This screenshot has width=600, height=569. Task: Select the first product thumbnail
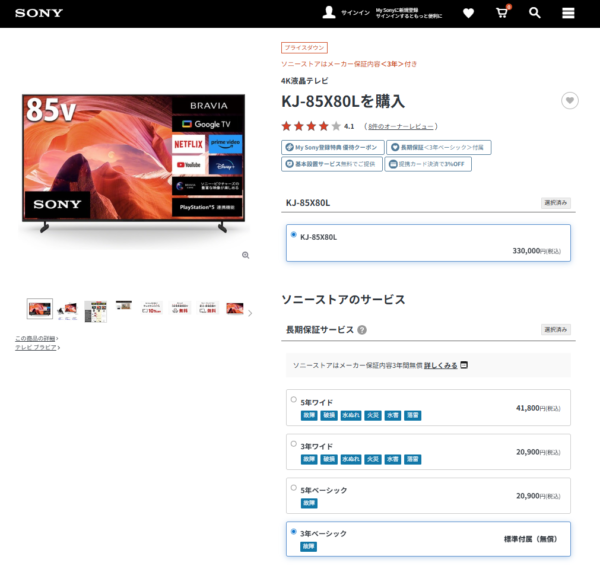coord(40,309)
